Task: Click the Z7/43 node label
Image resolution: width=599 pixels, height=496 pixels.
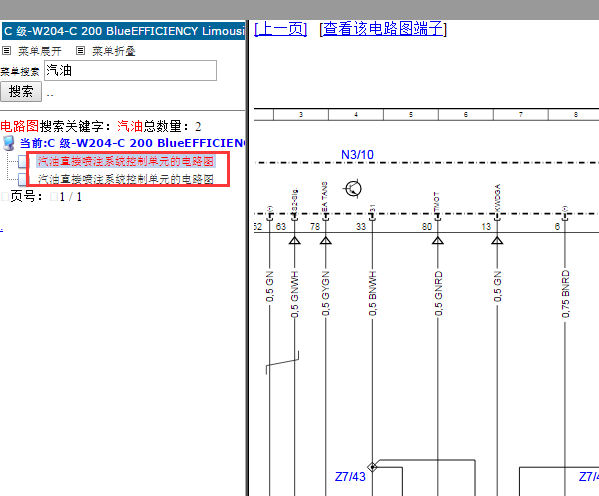Action: 350,477
